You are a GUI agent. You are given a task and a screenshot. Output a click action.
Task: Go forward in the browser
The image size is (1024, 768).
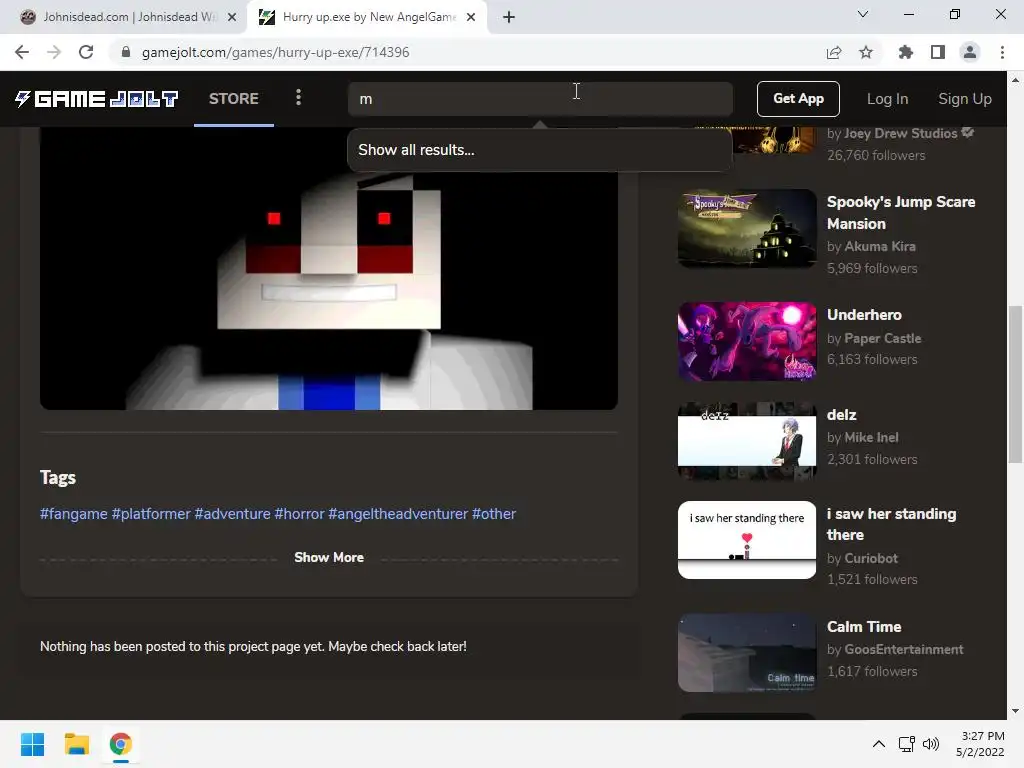pos(54,52)
